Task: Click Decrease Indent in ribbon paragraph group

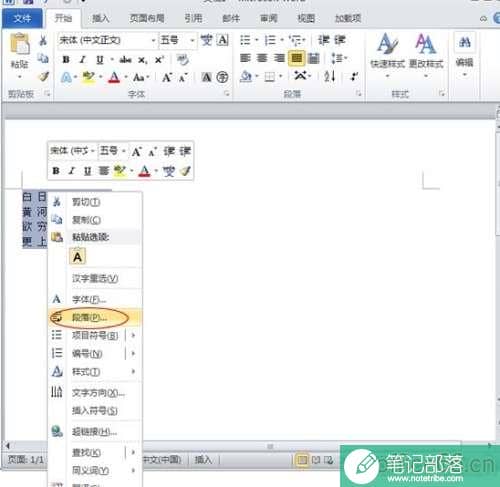Action: click(323, 40)
